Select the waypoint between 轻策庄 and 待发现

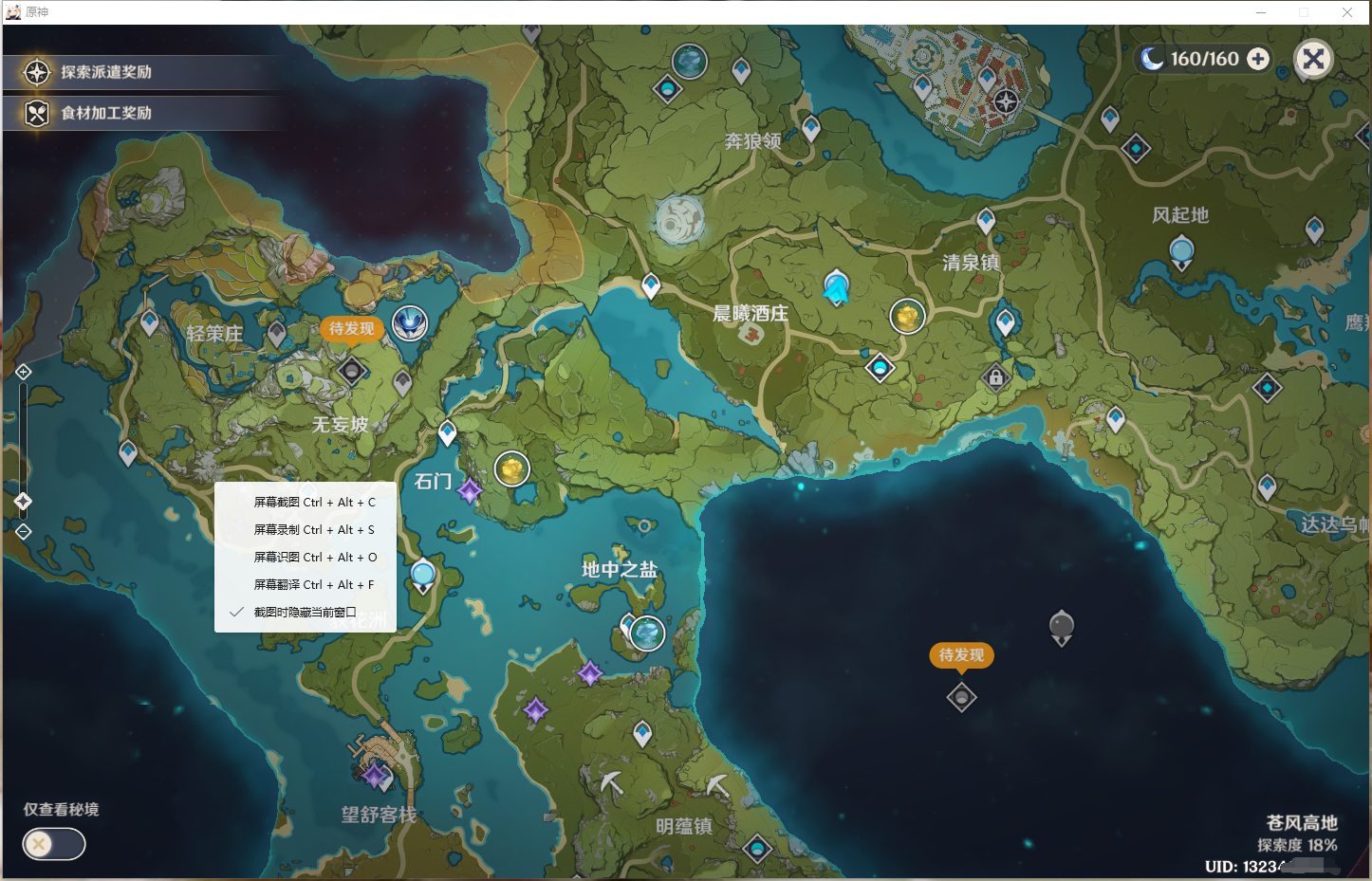coord(276,334)
